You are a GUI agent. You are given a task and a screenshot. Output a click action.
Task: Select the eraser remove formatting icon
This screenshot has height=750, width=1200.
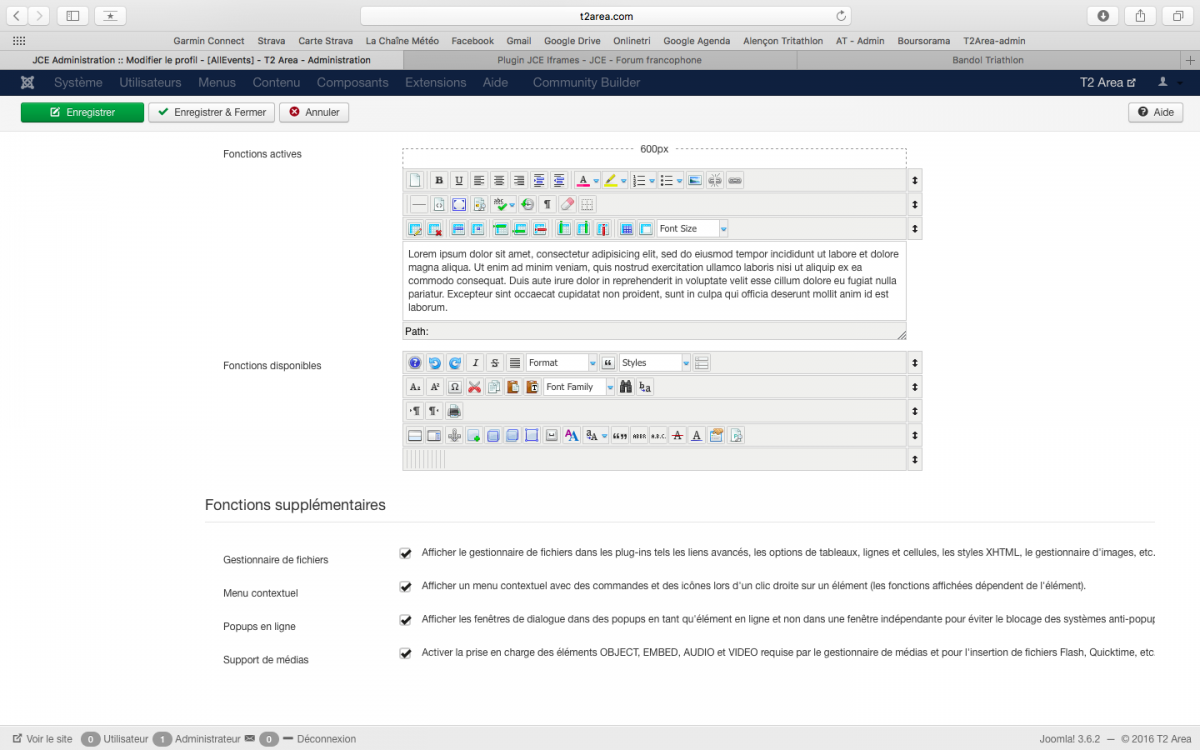pos(567,204)
